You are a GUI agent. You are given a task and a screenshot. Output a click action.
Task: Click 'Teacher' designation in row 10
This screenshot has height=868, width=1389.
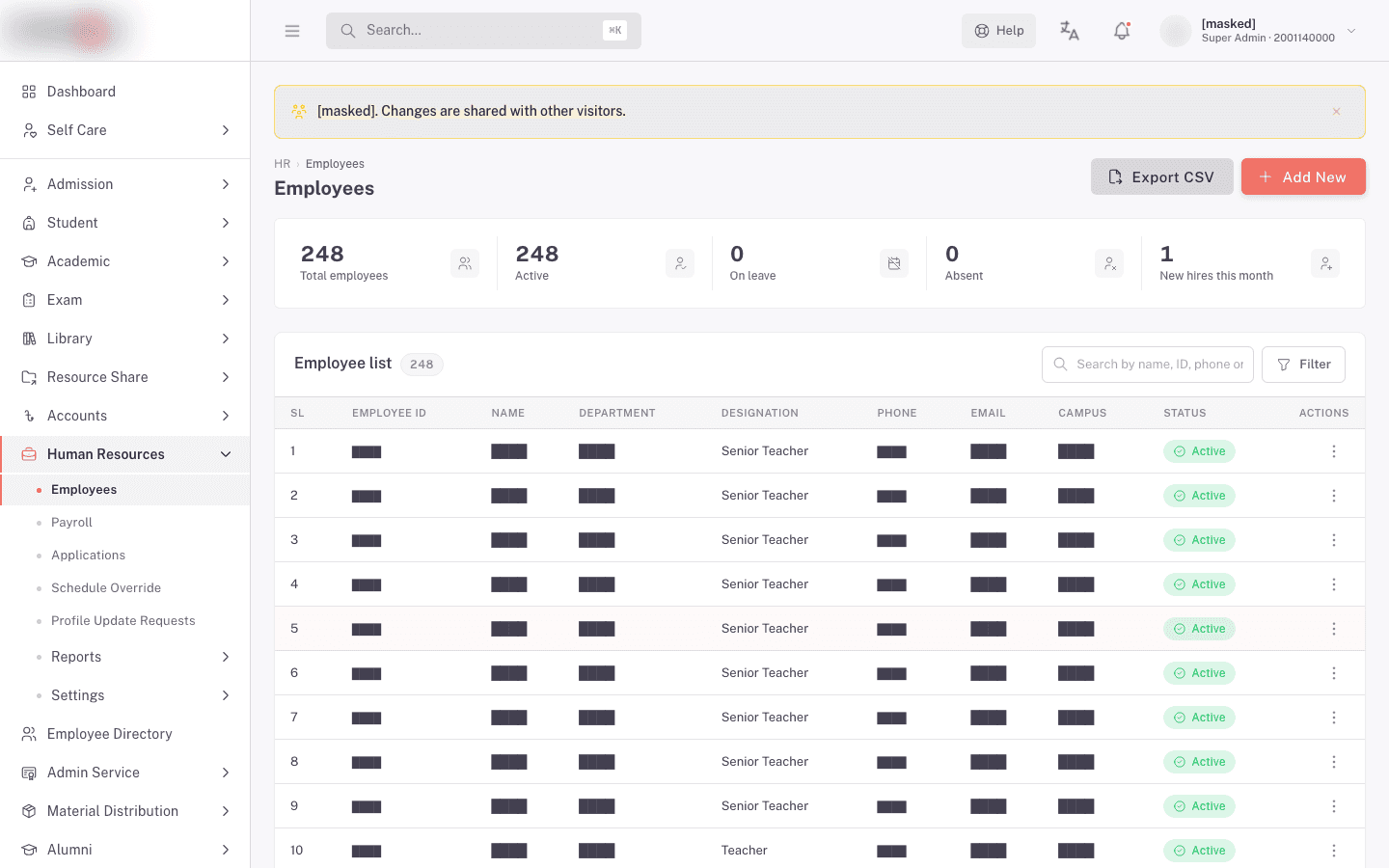pyautogui.click(x=745, y=851)
